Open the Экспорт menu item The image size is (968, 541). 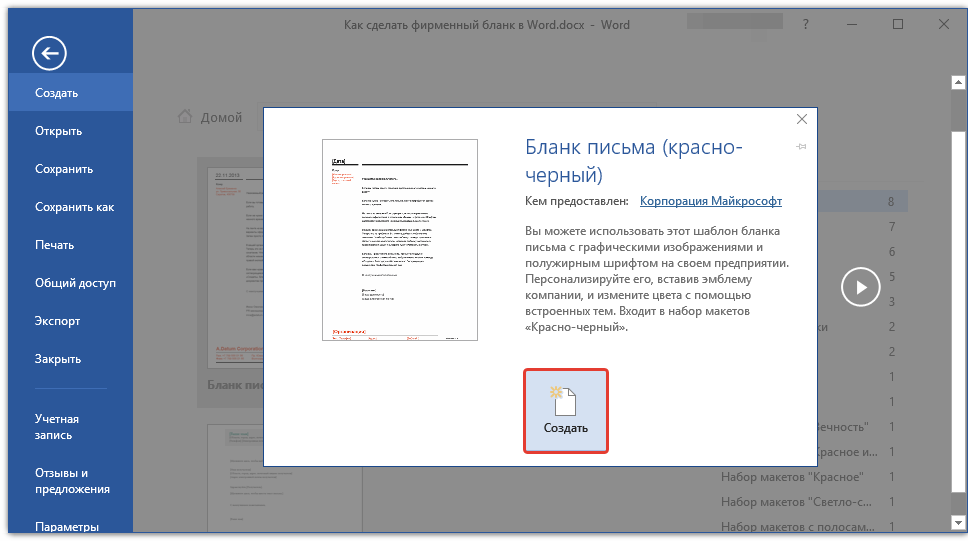coord(57,321)
